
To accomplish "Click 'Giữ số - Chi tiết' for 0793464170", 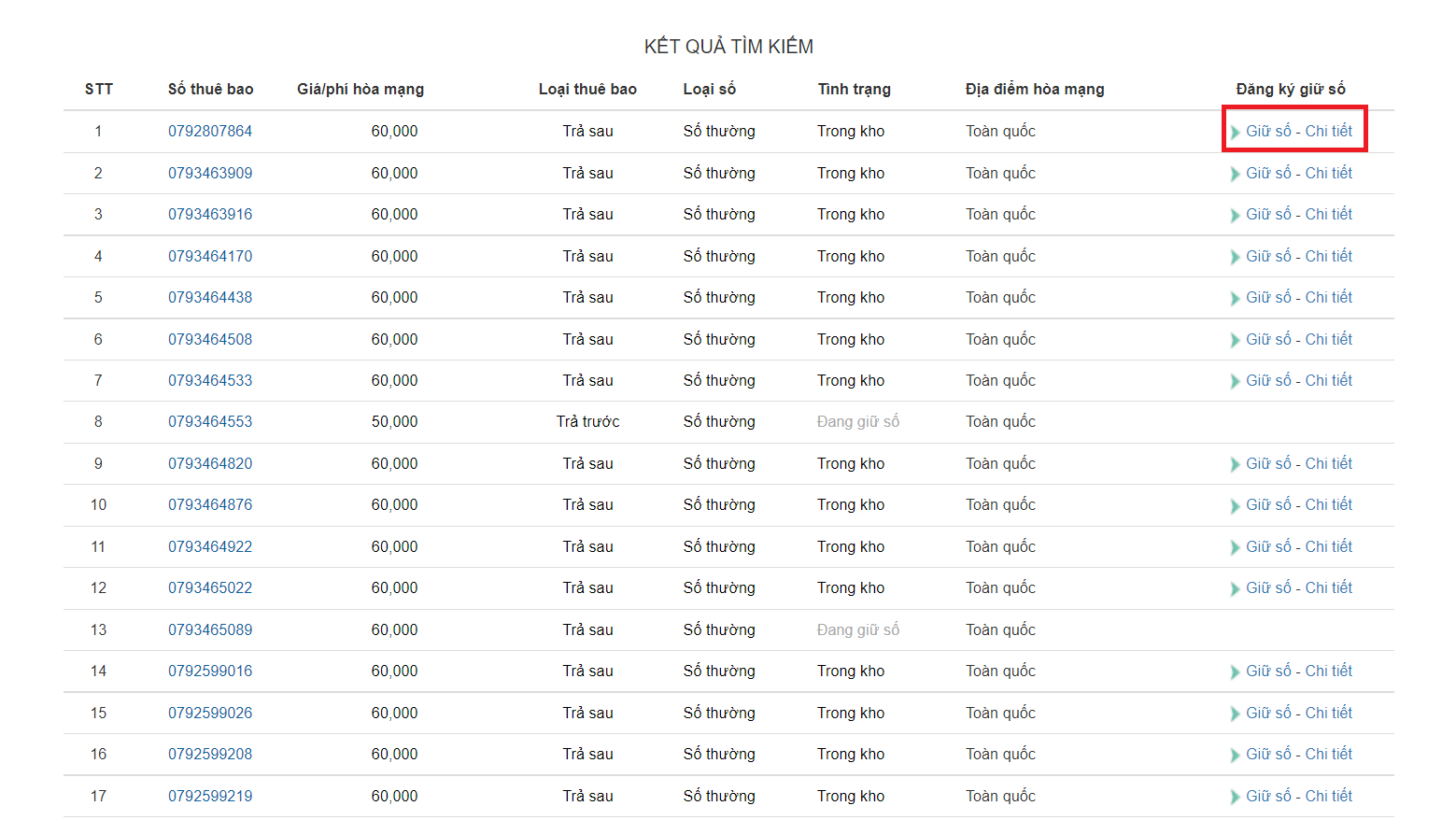I will coord(1299,257).
